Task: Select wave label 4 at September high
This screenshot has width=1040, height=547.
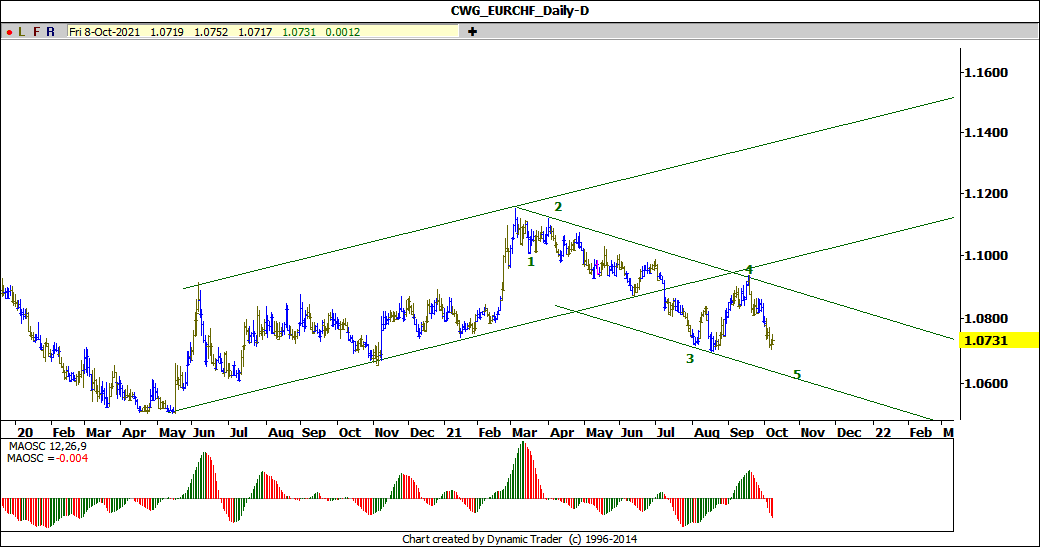Action: [748, 270]
